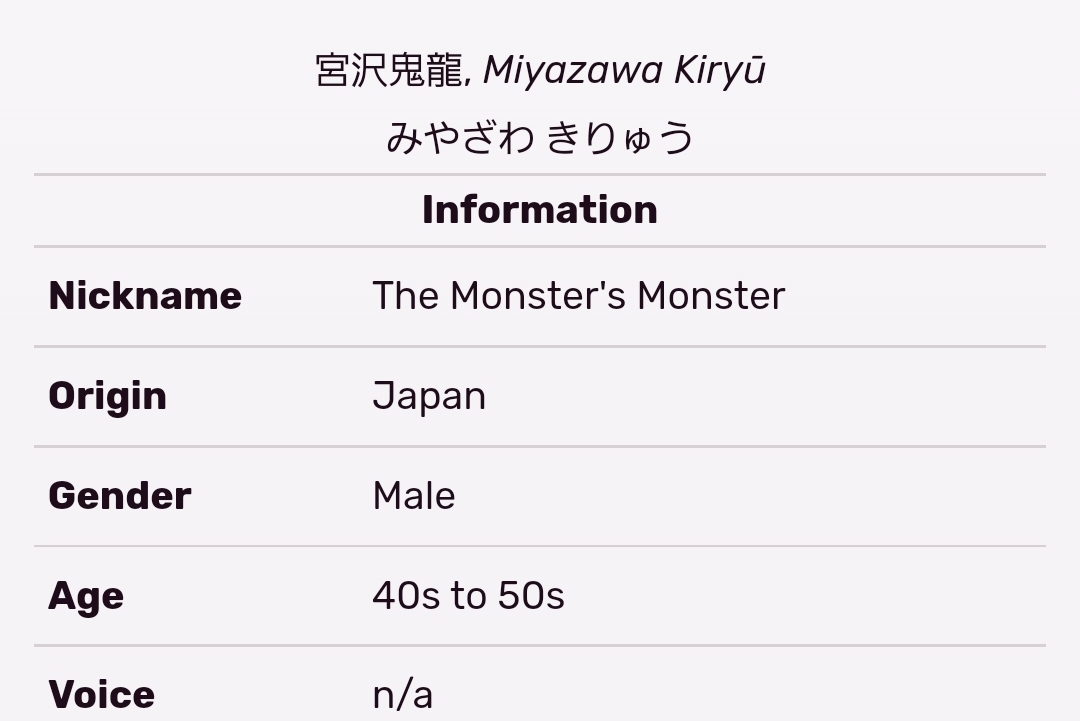Screen dimensions: 1080x721
Task: Select the Gender label
Action: pyautogui.click(x=120, y=496)
